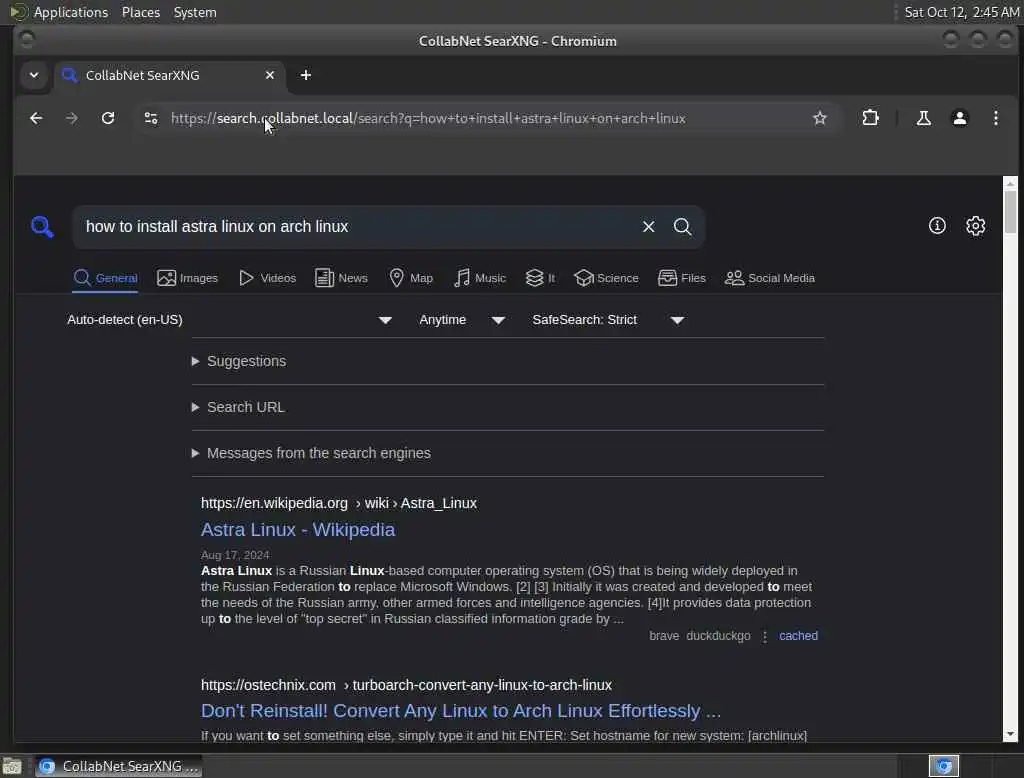Go back to previous page
Viewport: 1024px width, 778px height.
[x=36, y=118]
